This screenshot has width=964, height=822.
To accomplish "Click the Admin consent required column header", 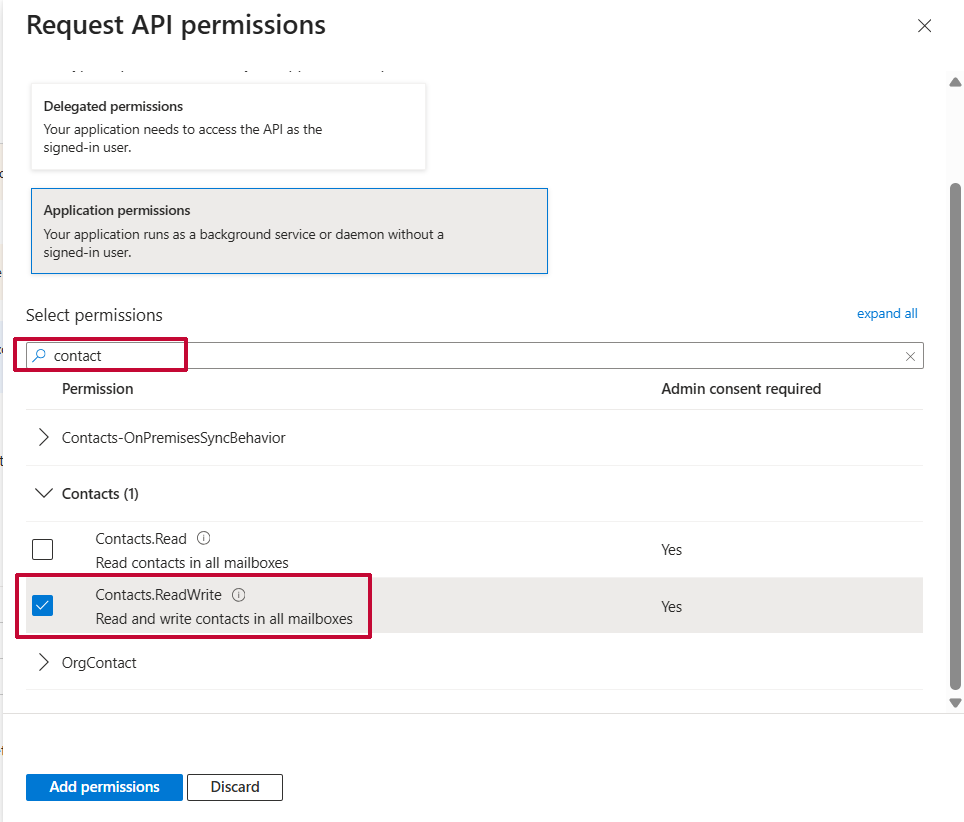I will [741, 389].
